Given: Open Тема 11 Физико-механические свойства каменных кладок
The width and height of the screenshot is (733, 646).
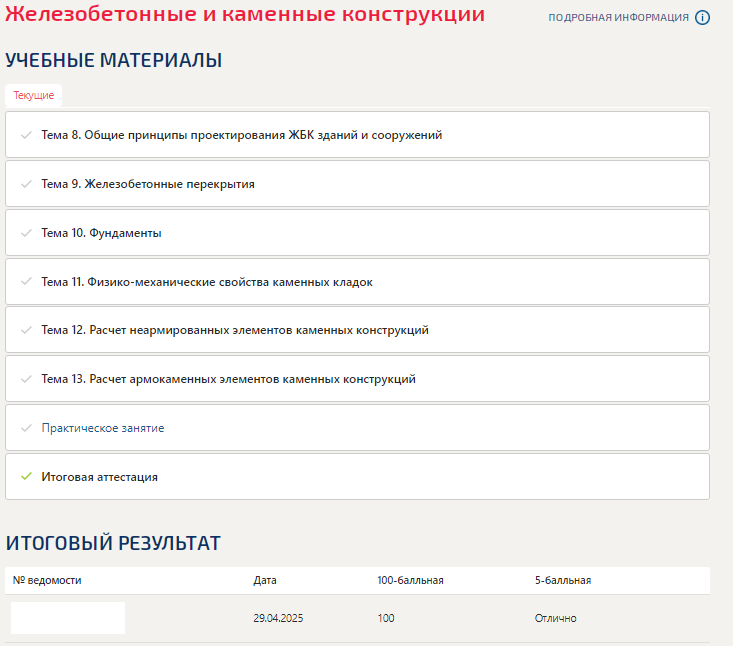Looking at the screenshot, I should [x=357, y=282].
